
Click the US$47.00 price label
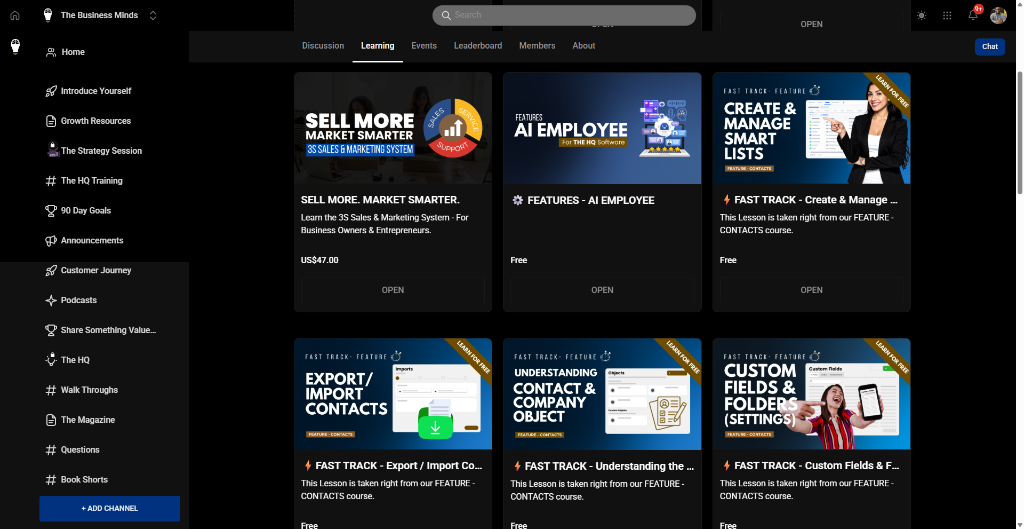point(319,260)
